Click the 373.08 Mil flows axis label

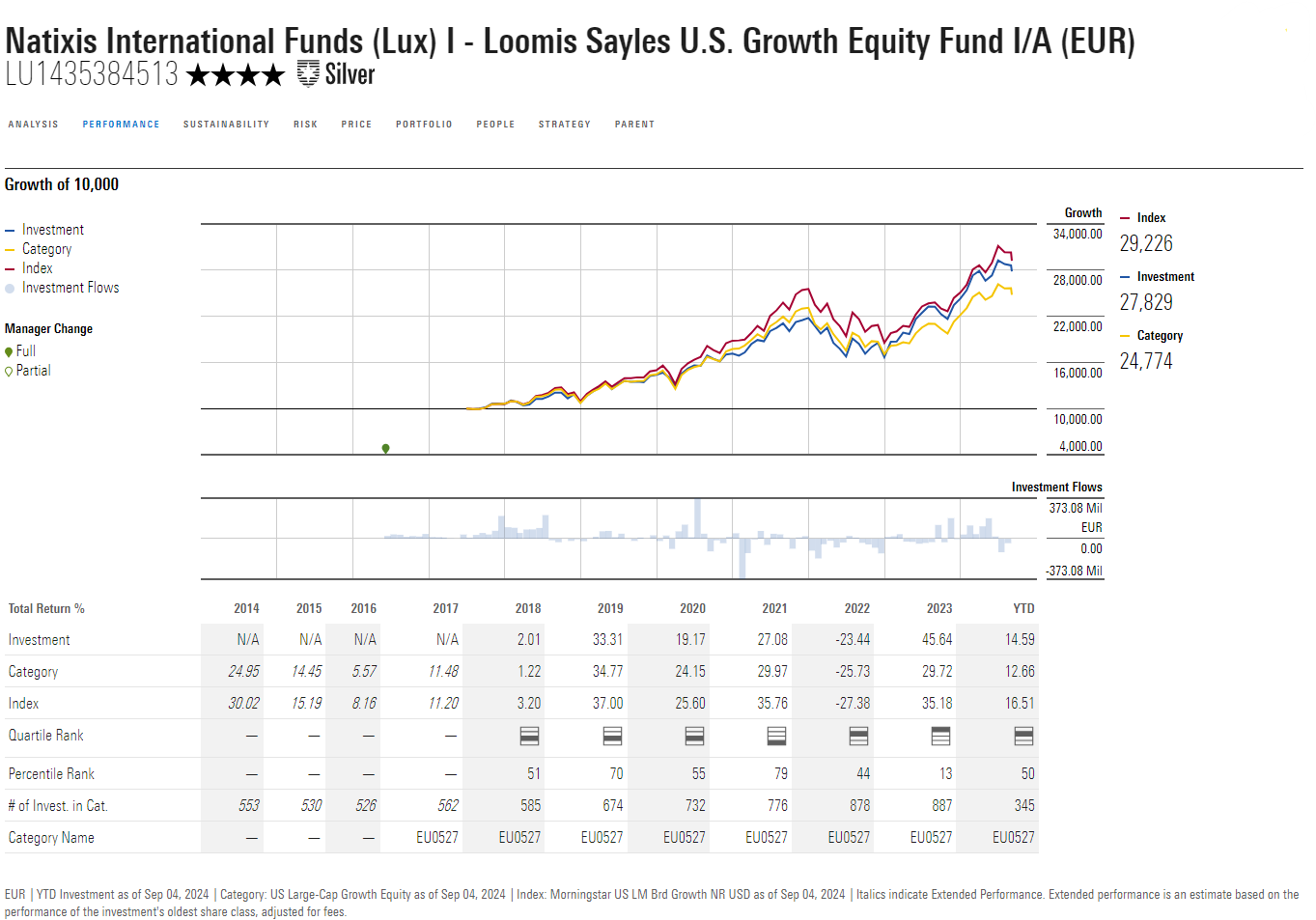click(1076, 509)
